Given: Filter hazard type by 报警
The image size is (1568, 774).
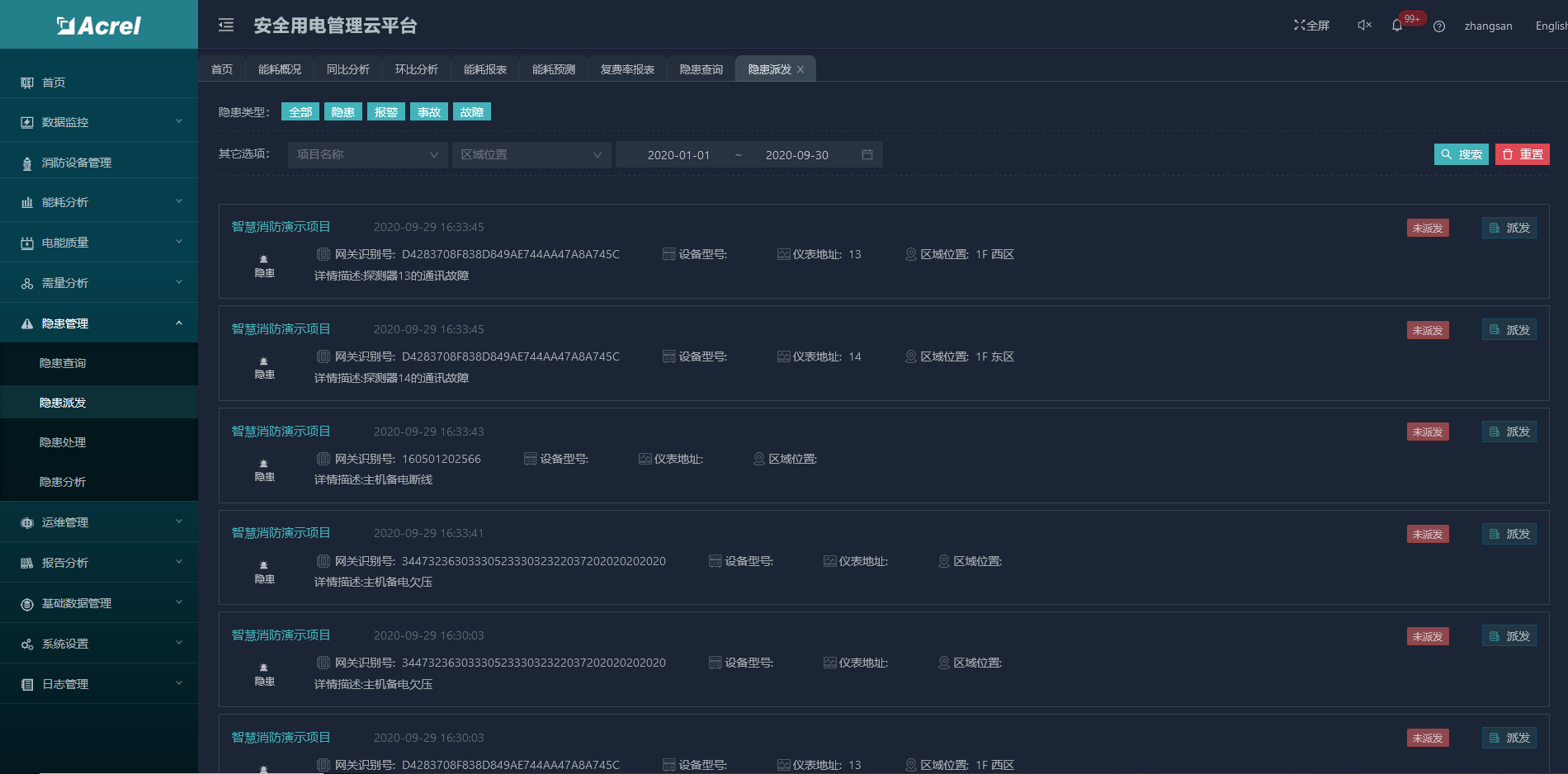Looking at the screenshot, I should click(x=386, y=112).
